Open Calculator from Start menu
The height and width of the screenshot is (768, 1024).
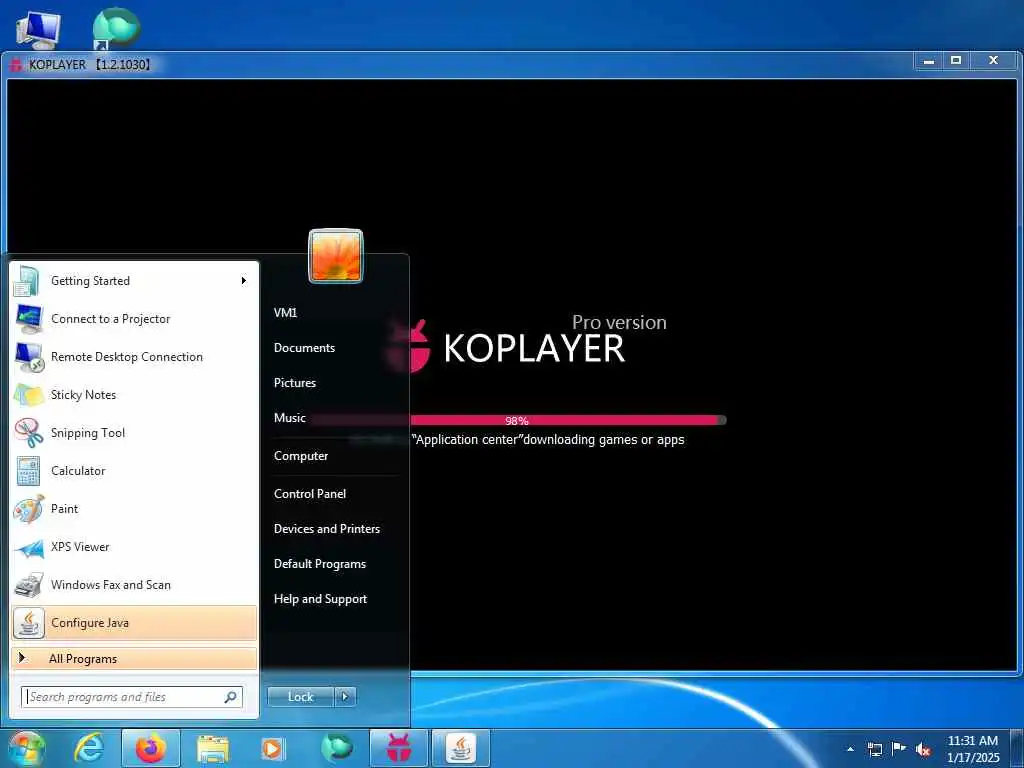point(134,471)
